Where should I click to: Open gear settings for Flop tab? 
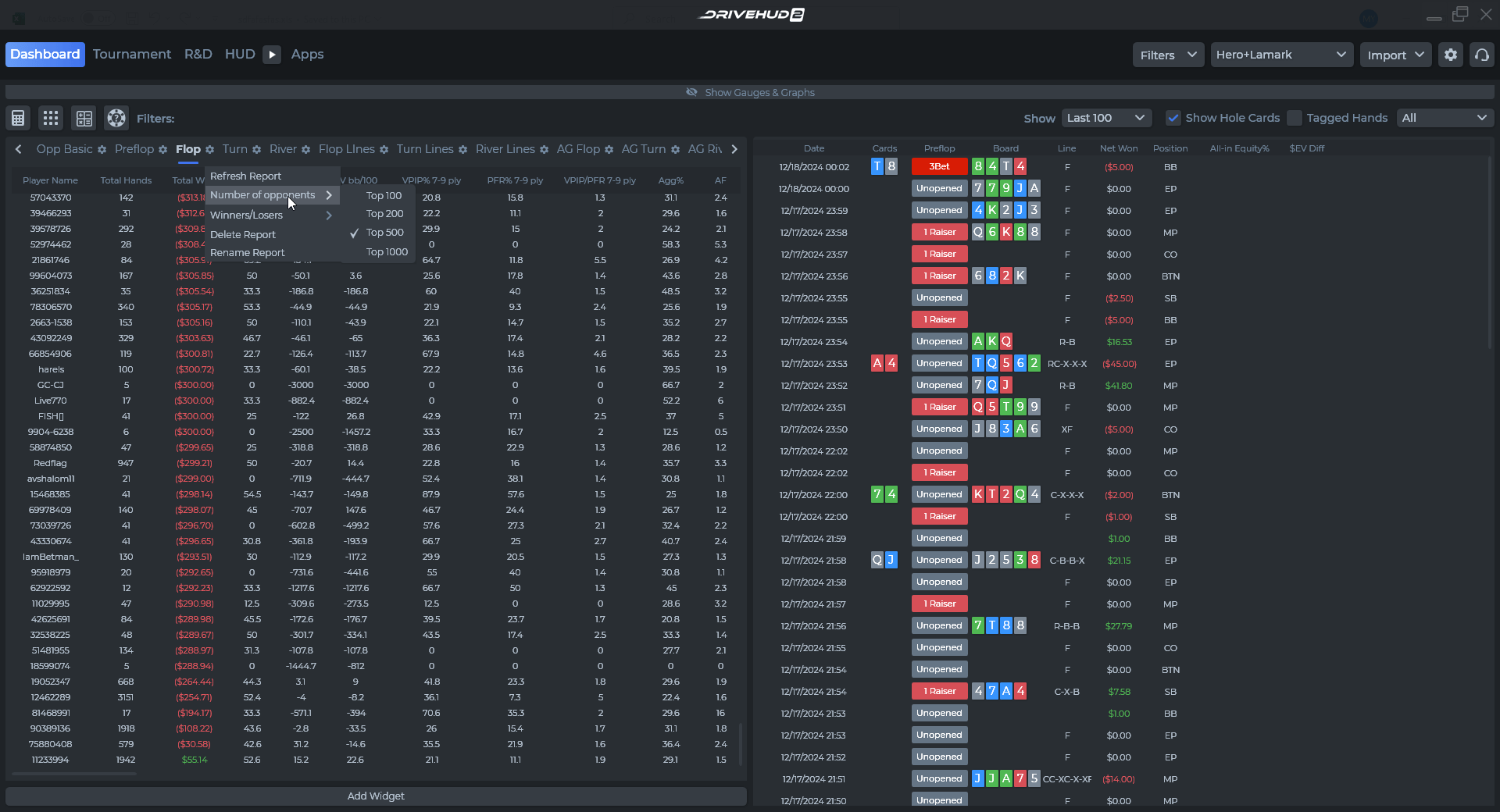209,149
